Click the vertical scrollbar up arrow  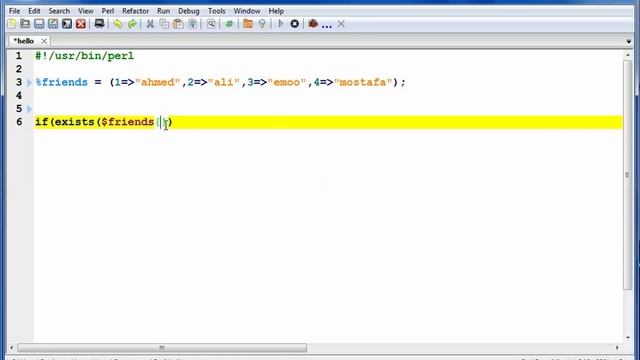tap(628, 55)
